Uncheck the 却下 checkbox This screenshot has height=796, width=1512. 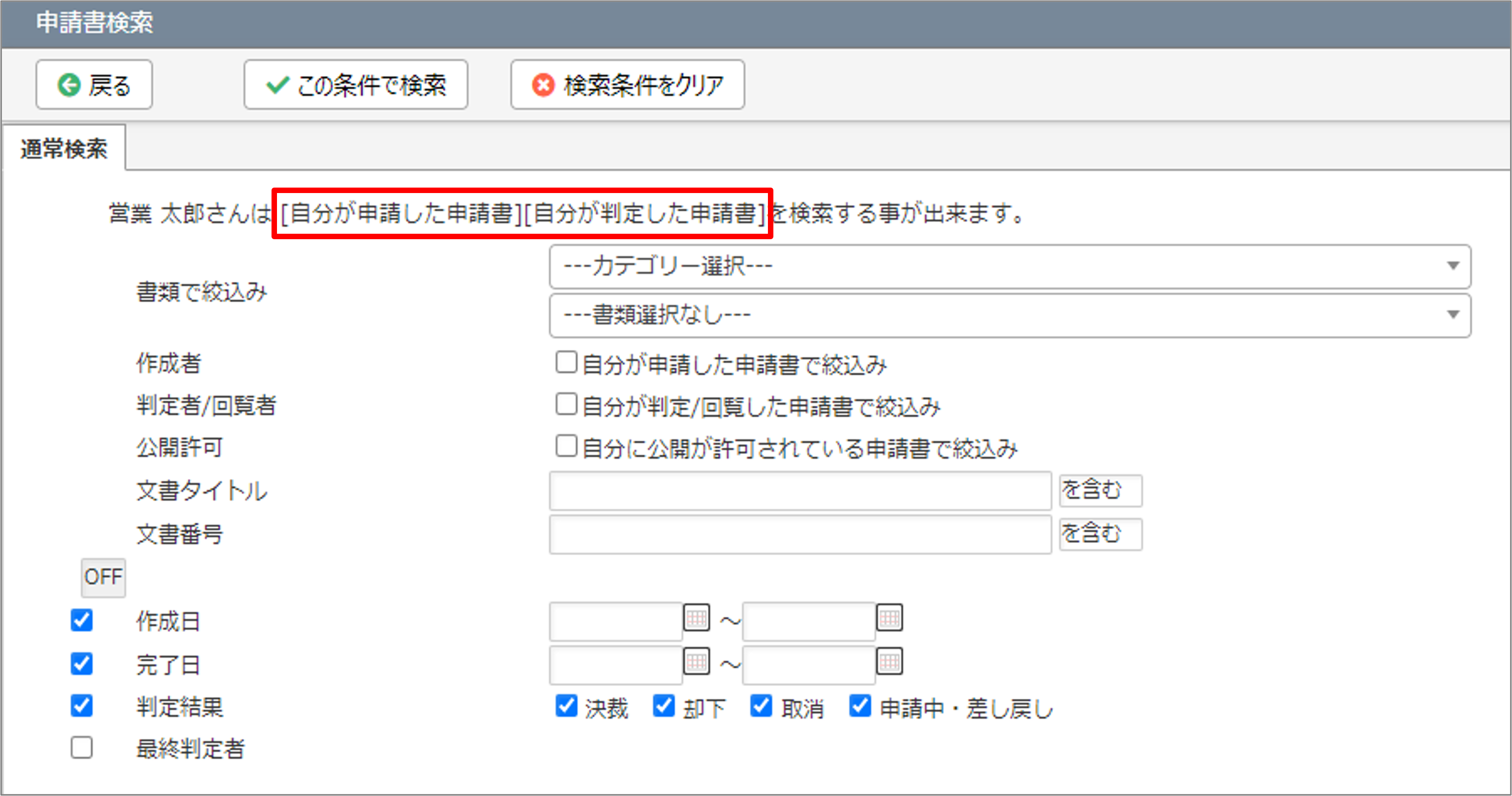[664, 706]
